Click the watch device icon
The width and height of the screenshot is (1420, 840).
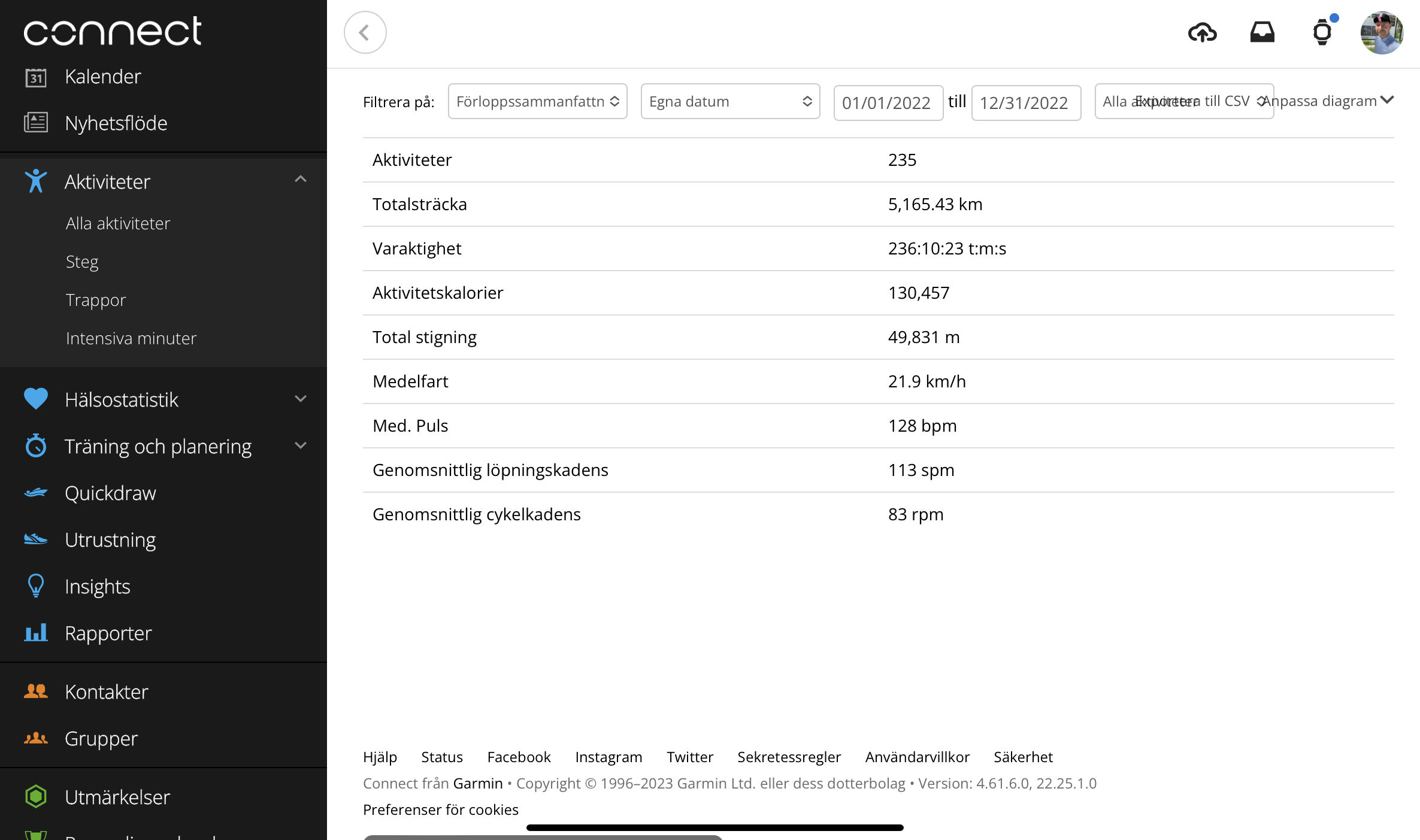[x=1322, y=32]
